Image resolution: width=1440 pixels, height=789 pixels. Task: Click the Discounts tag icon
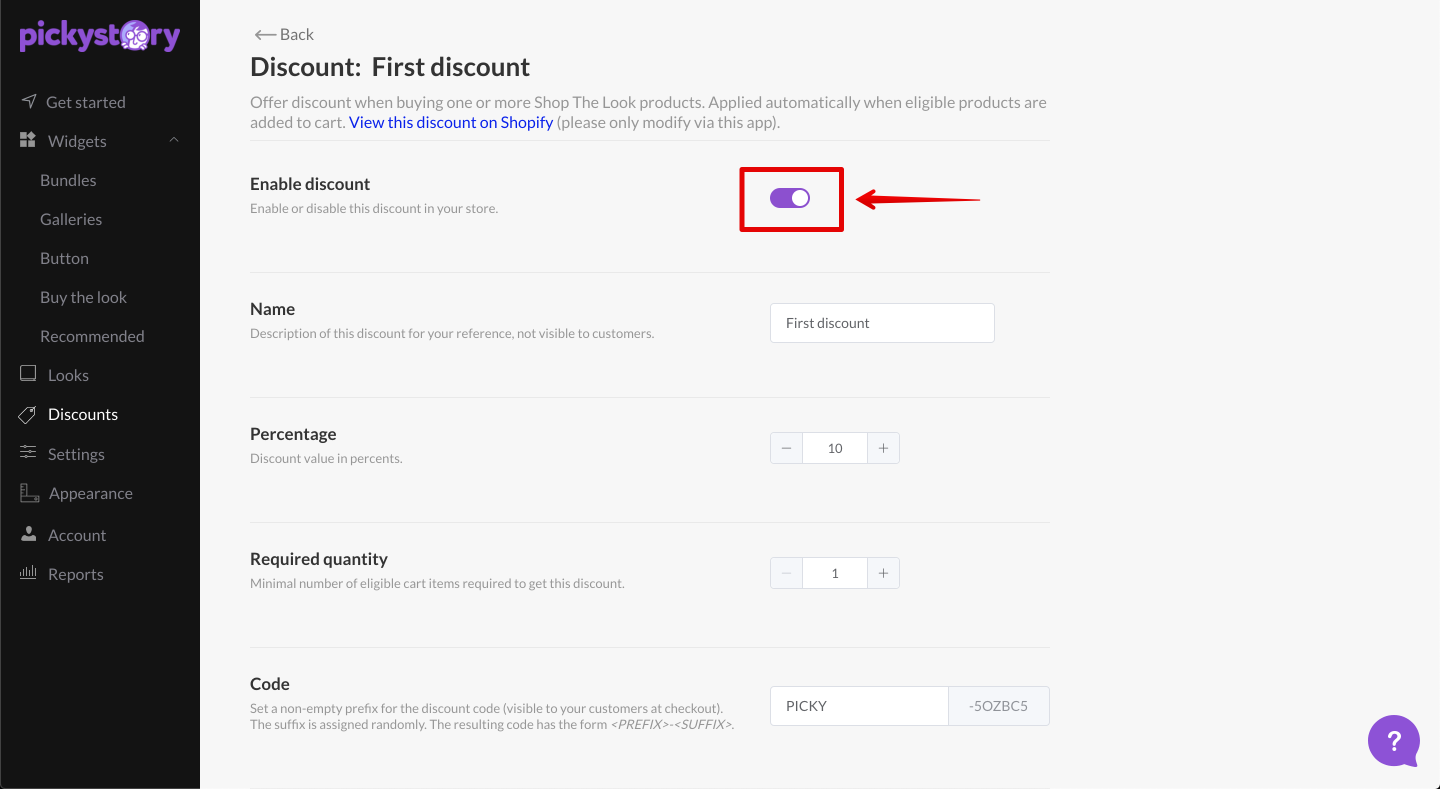click(28, 414)
